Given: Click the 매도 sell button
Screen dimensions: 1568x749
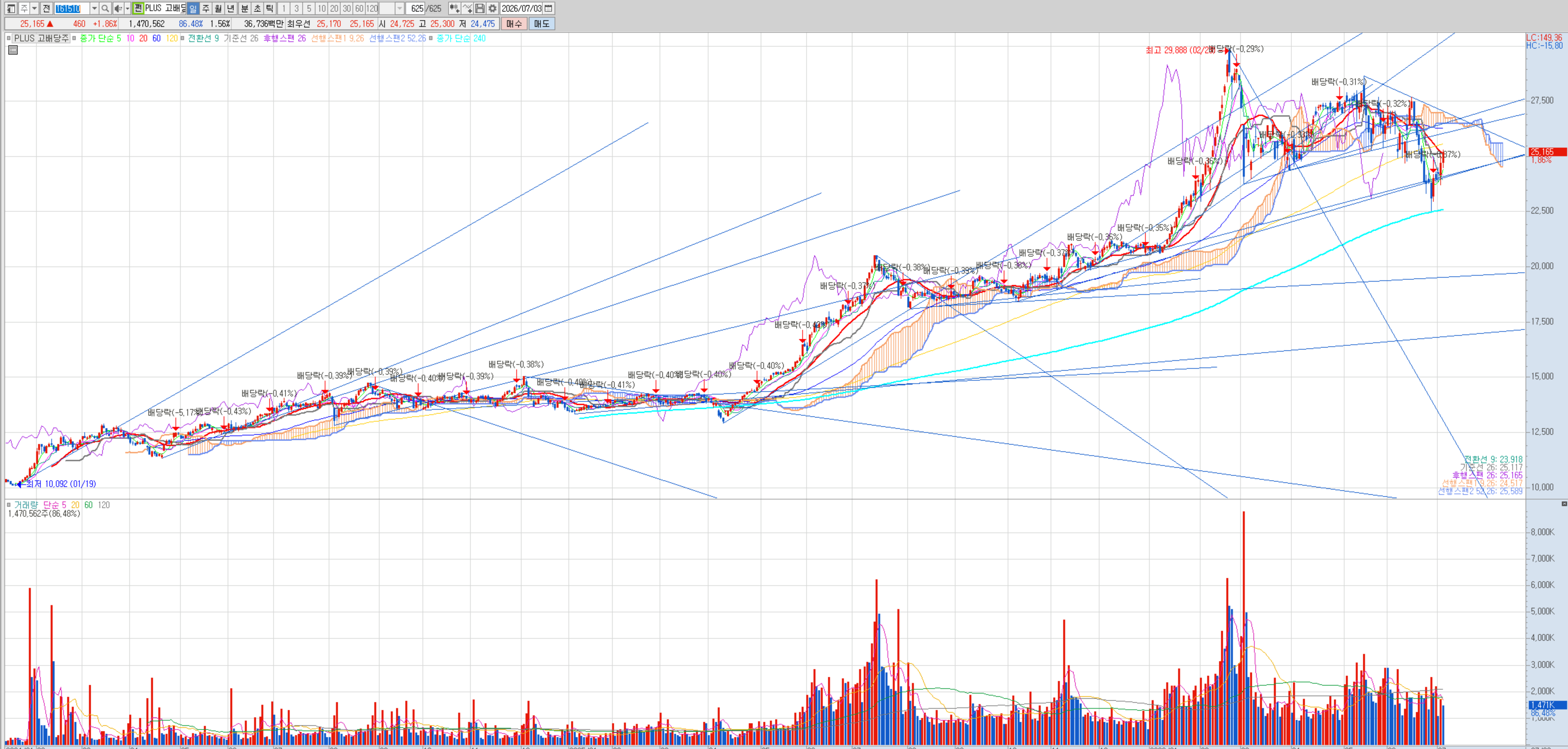Looking at the screenshot, I should (542, 24).
